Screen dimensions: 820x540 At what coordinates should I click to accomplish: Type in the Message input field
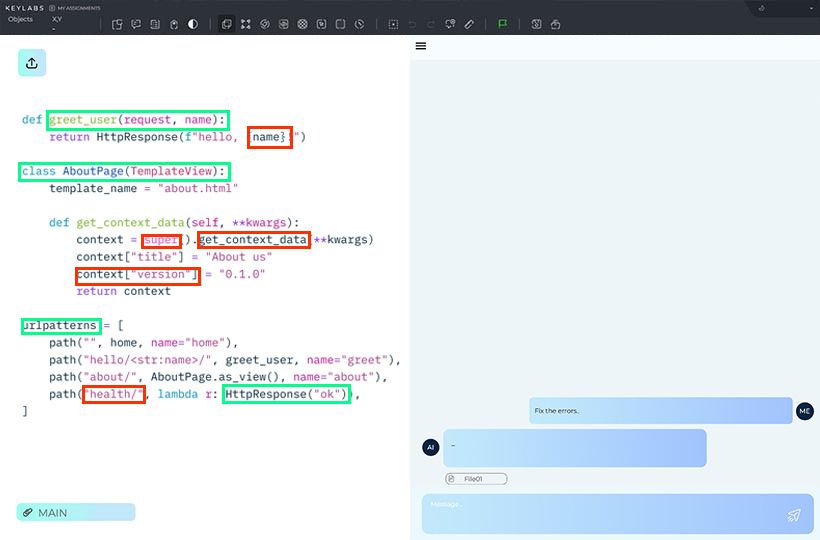pos(600,513)
